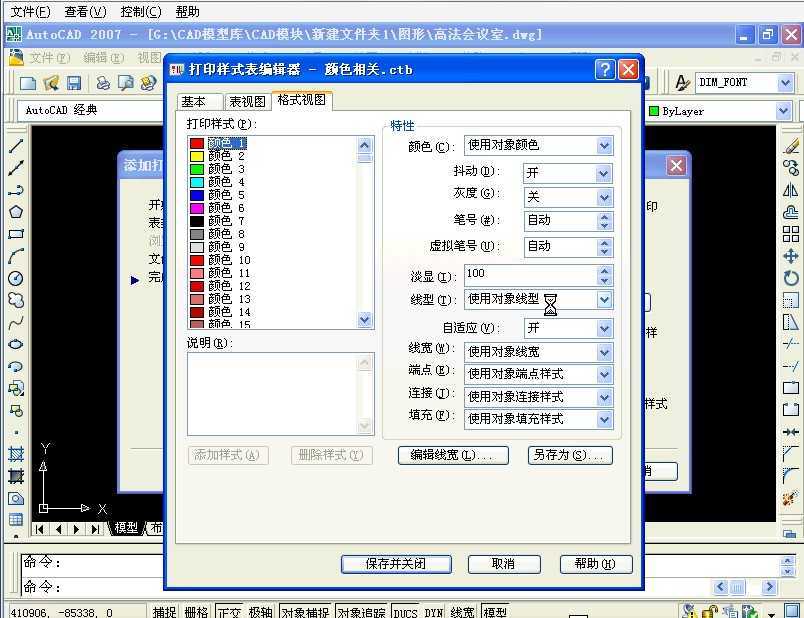804x618 pixels.
Task: Click the 编辑线宽(L)... button
Action: click(x=453, y=455)
